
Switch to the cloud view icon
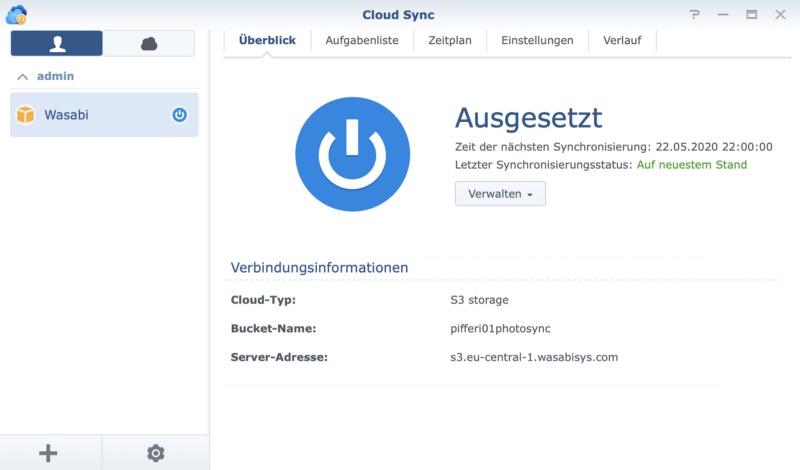[149, 43]
